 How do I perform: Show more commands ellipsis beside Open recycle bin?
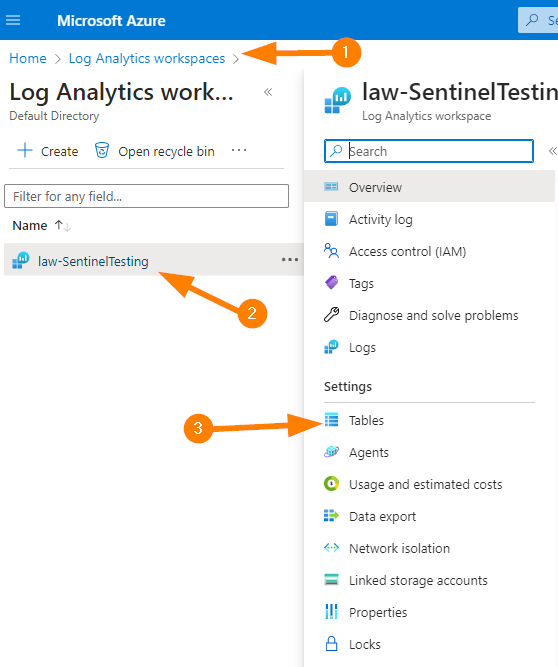239,150
